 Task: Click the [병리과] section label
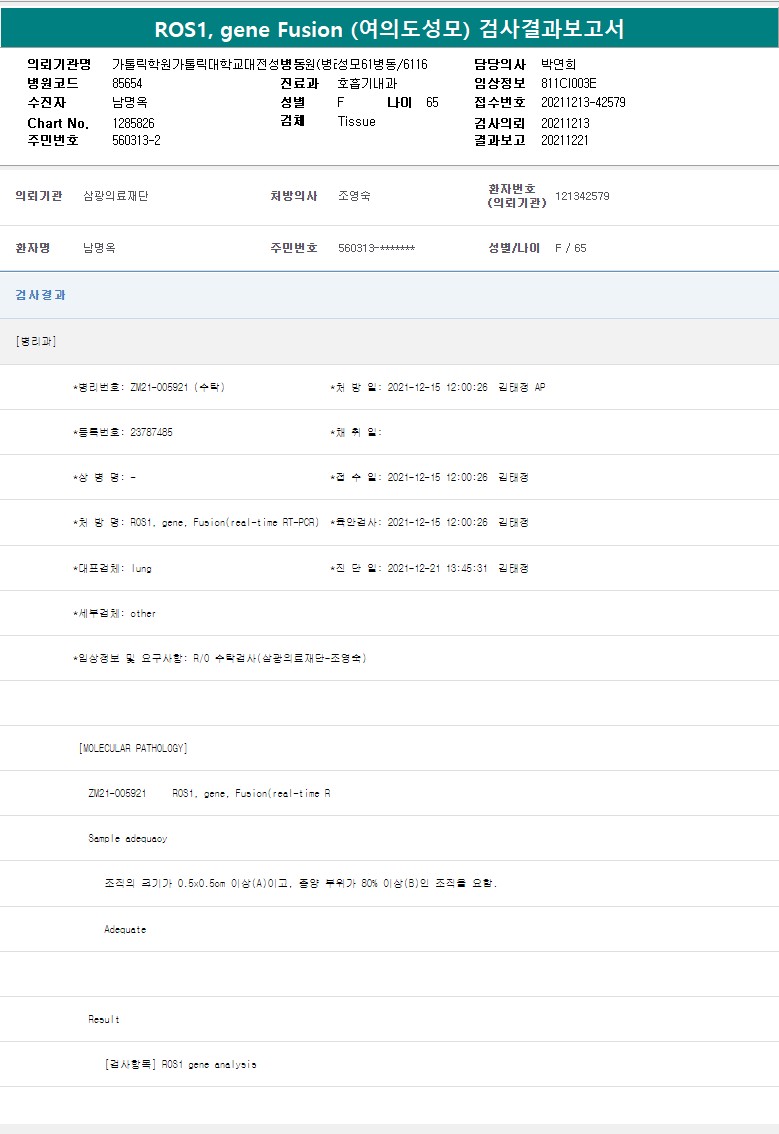[36, 341]
